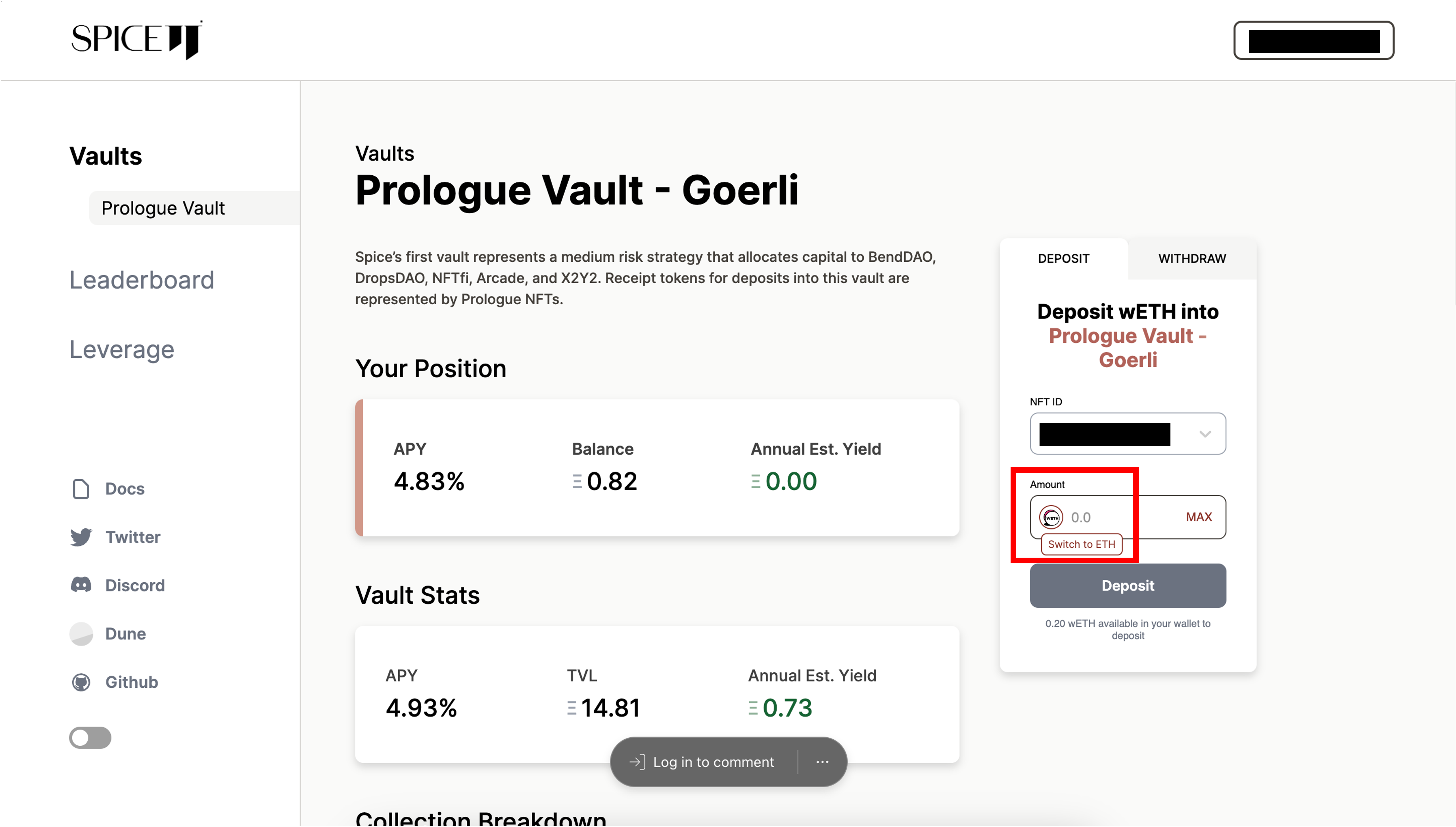Click the Github octocat icon
The width and height of the screenshot is (1456, 827).
click(x=81, y=682)
